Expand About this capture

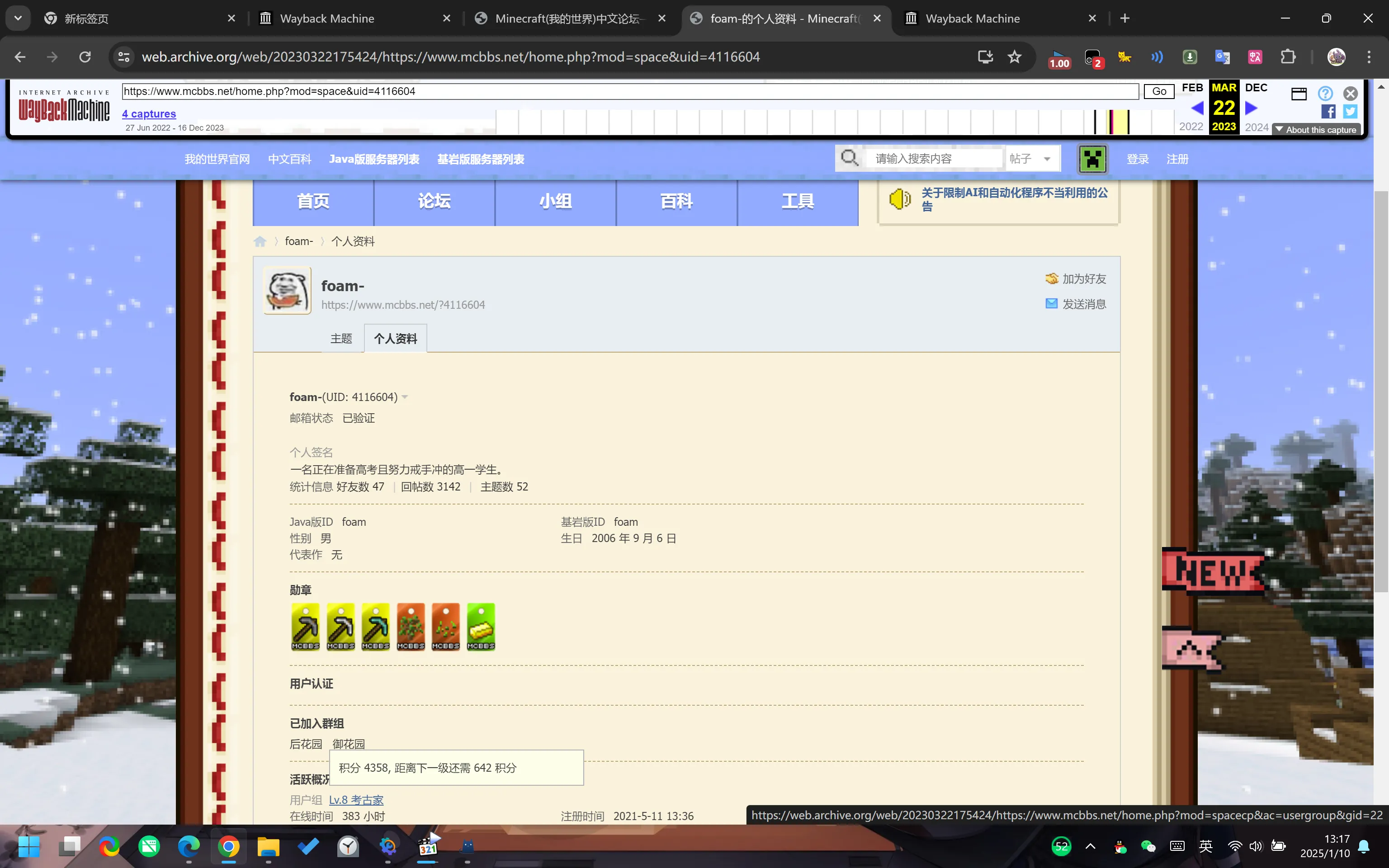click(x=1316, y=130)
